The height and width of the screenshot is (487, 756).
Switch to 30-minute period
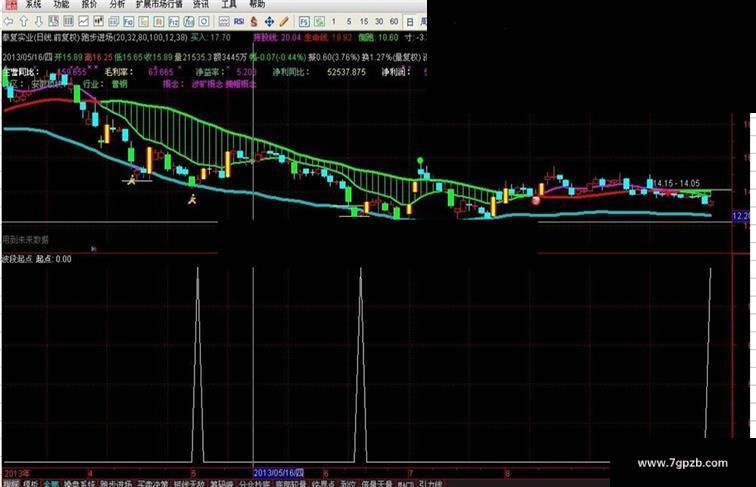pyautogui.click(x=379, y=21)
